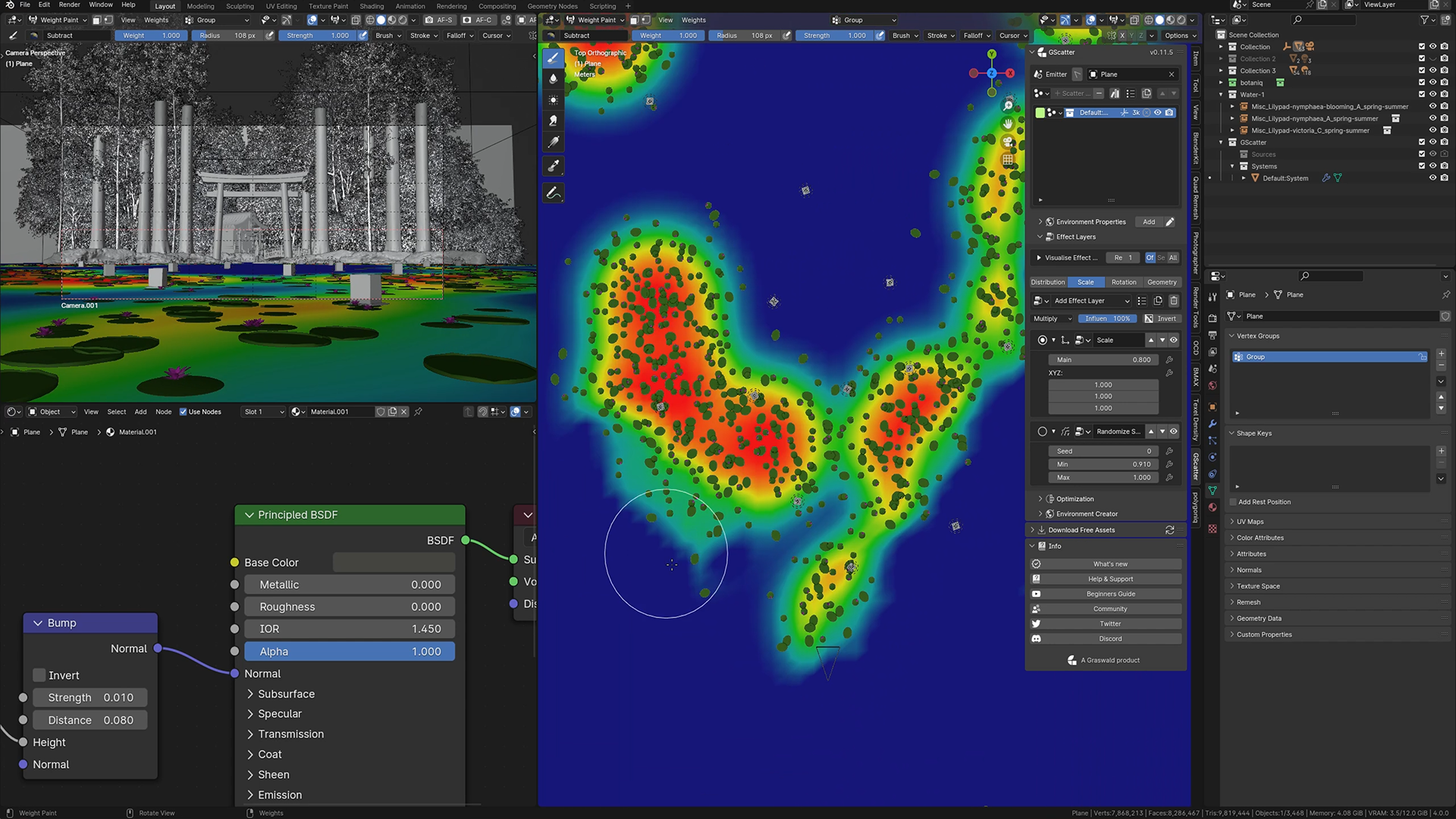Image resolution: width=1456 pixels, height=819 pixels.
Task: Select the Smear weight tool
Action: click(x=554, y=121)
